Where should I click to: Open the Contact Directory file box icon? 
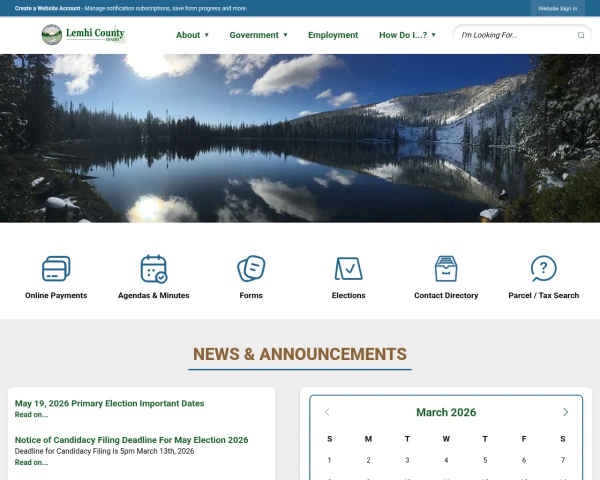(x=446, y=268)
